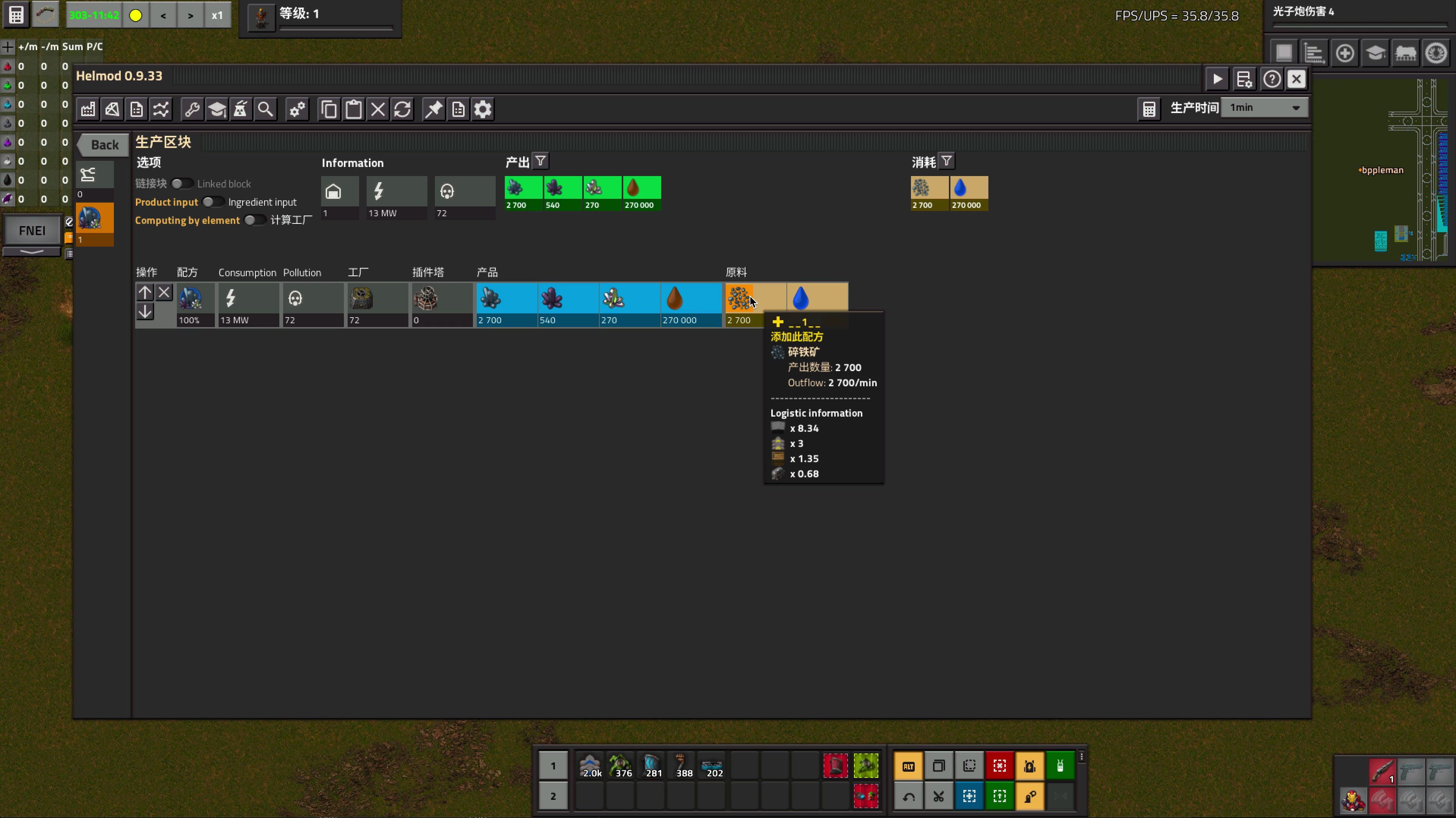The width and height of the screenshot is (1456, 818).
Task: Click the water resource icon in raw materials
Action: click(x=800, y=297)
